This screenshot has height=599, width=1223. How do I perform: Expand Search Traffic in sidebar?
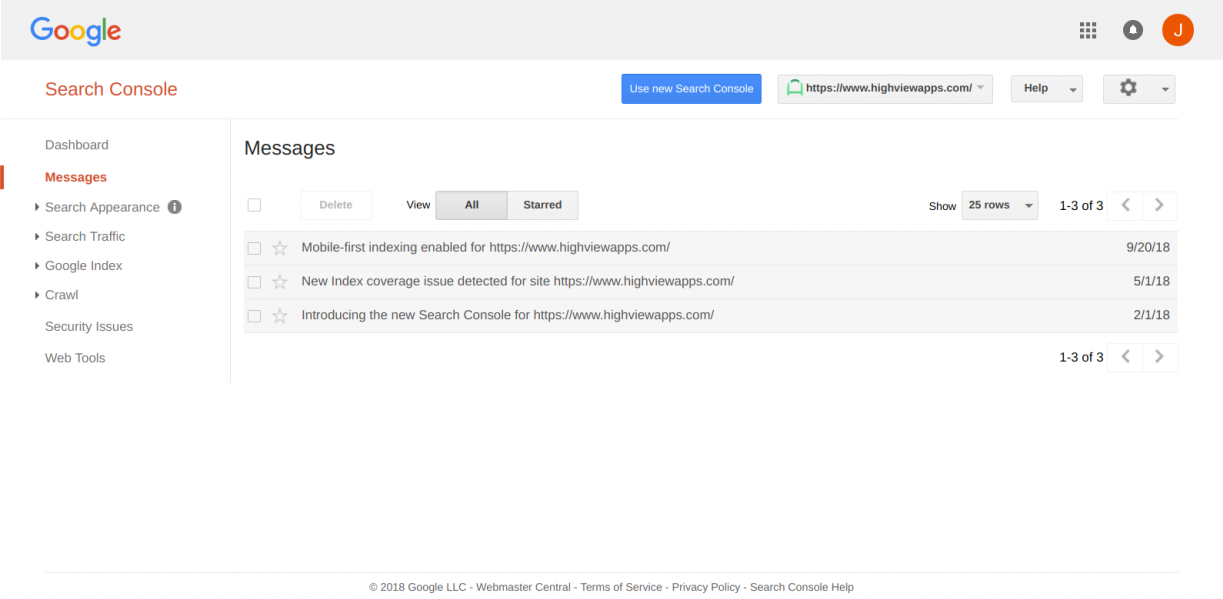(85, 237)
